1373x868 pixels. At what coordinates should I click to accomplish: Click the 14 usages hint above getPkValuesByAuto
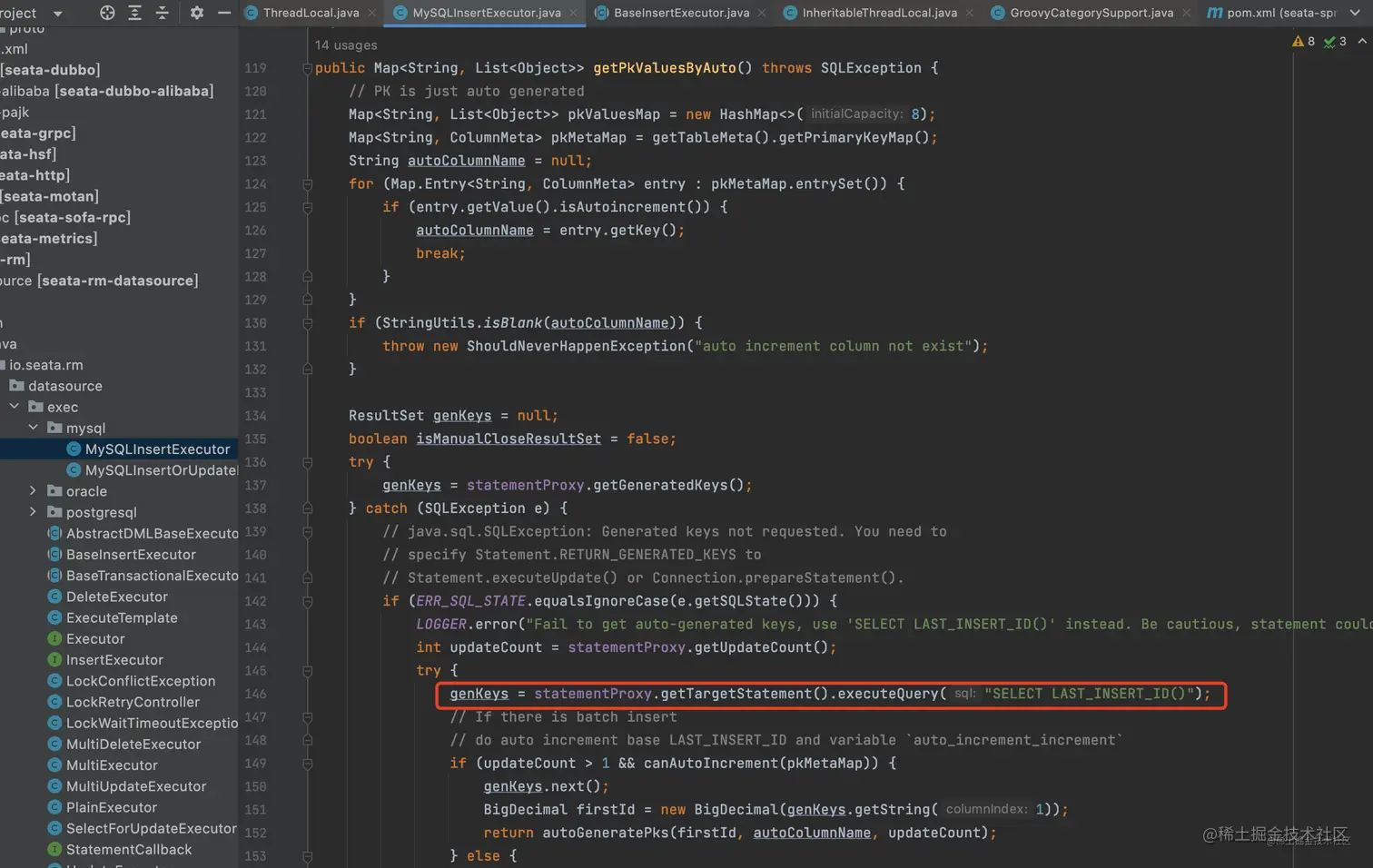tap(346, 44)
